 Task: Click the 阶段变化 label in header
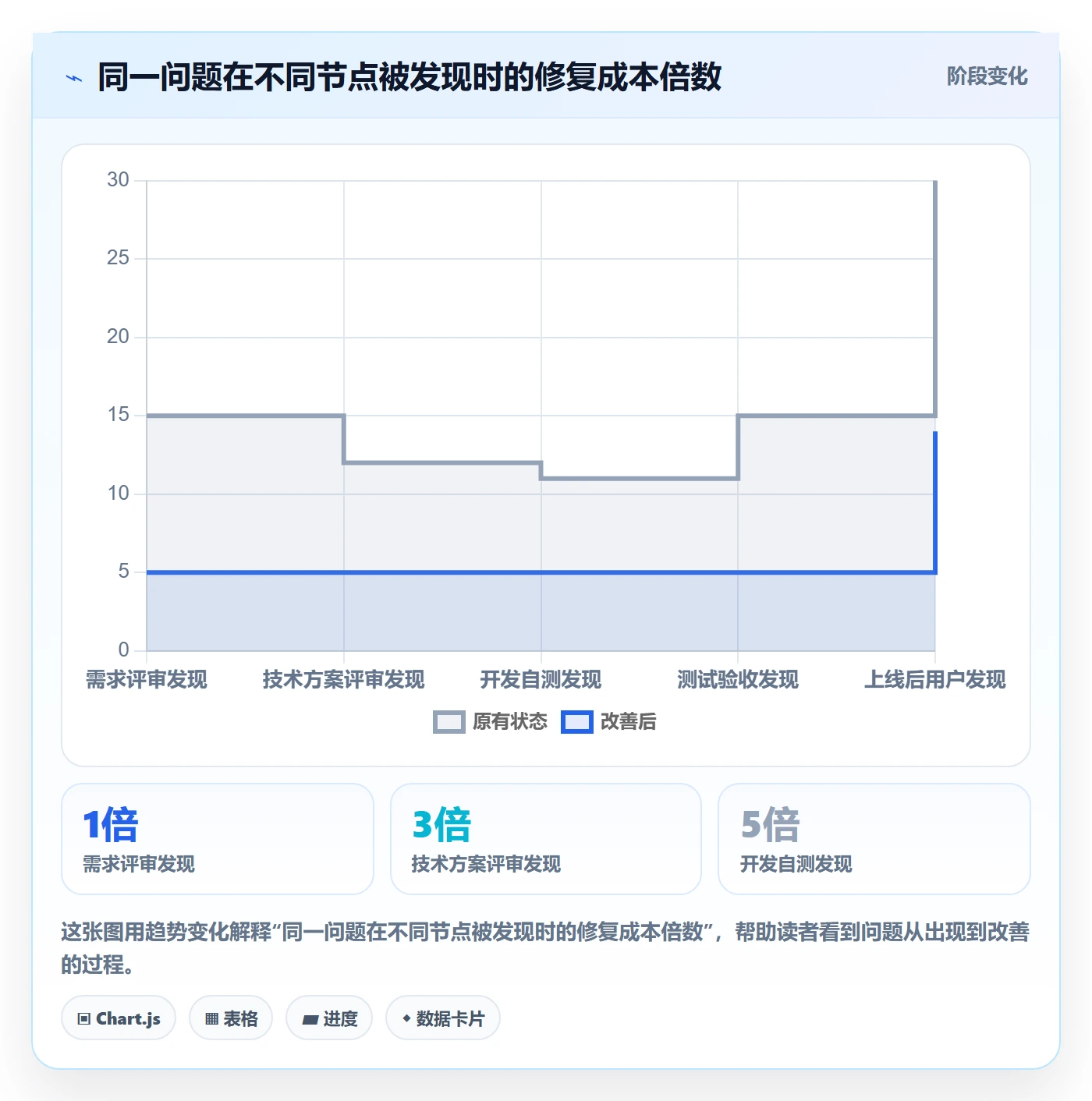(987, 76)
